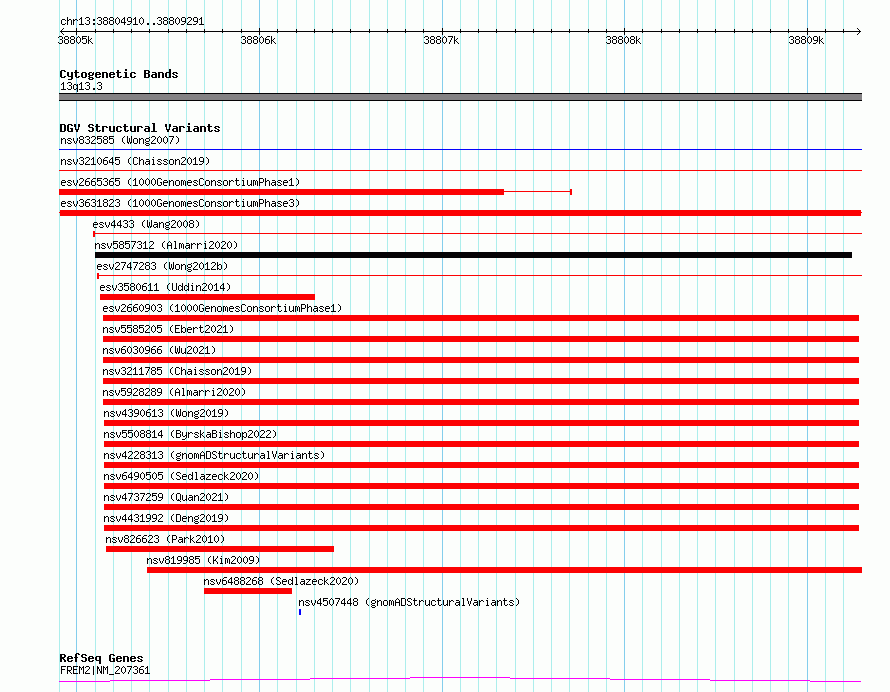This screenshot has width=890, height=692.
Task: Click the DGV Structural Variants track title
Action: point(140,128)
